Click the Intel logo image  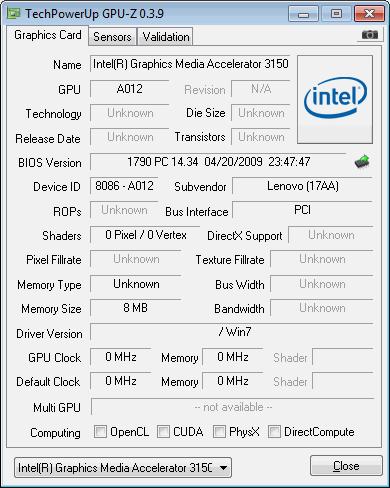(x=335, y=99)
